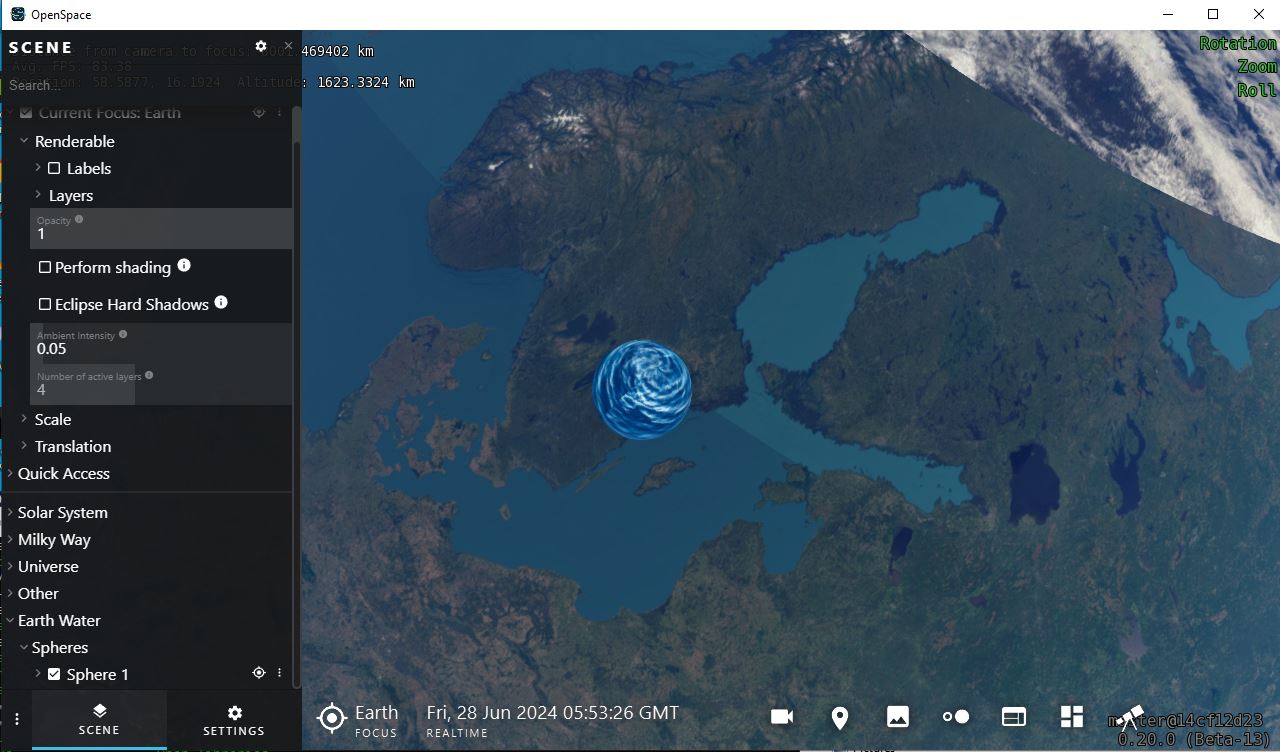Viewport: 1280px width, 752px height.
Task: Toggle the Current Focus: Earth checkbox
Action: point(26,112)
